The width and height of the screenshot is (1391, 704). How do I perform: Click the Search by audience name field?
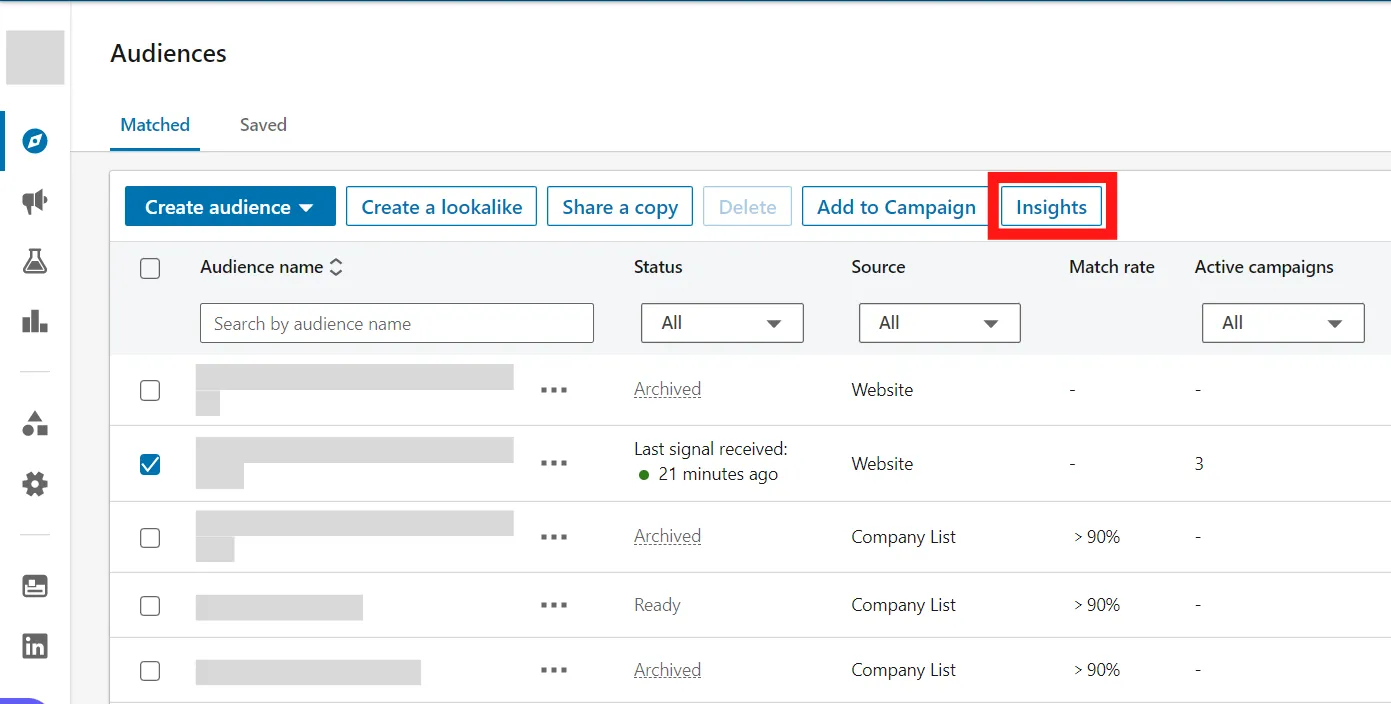[396, 322]
